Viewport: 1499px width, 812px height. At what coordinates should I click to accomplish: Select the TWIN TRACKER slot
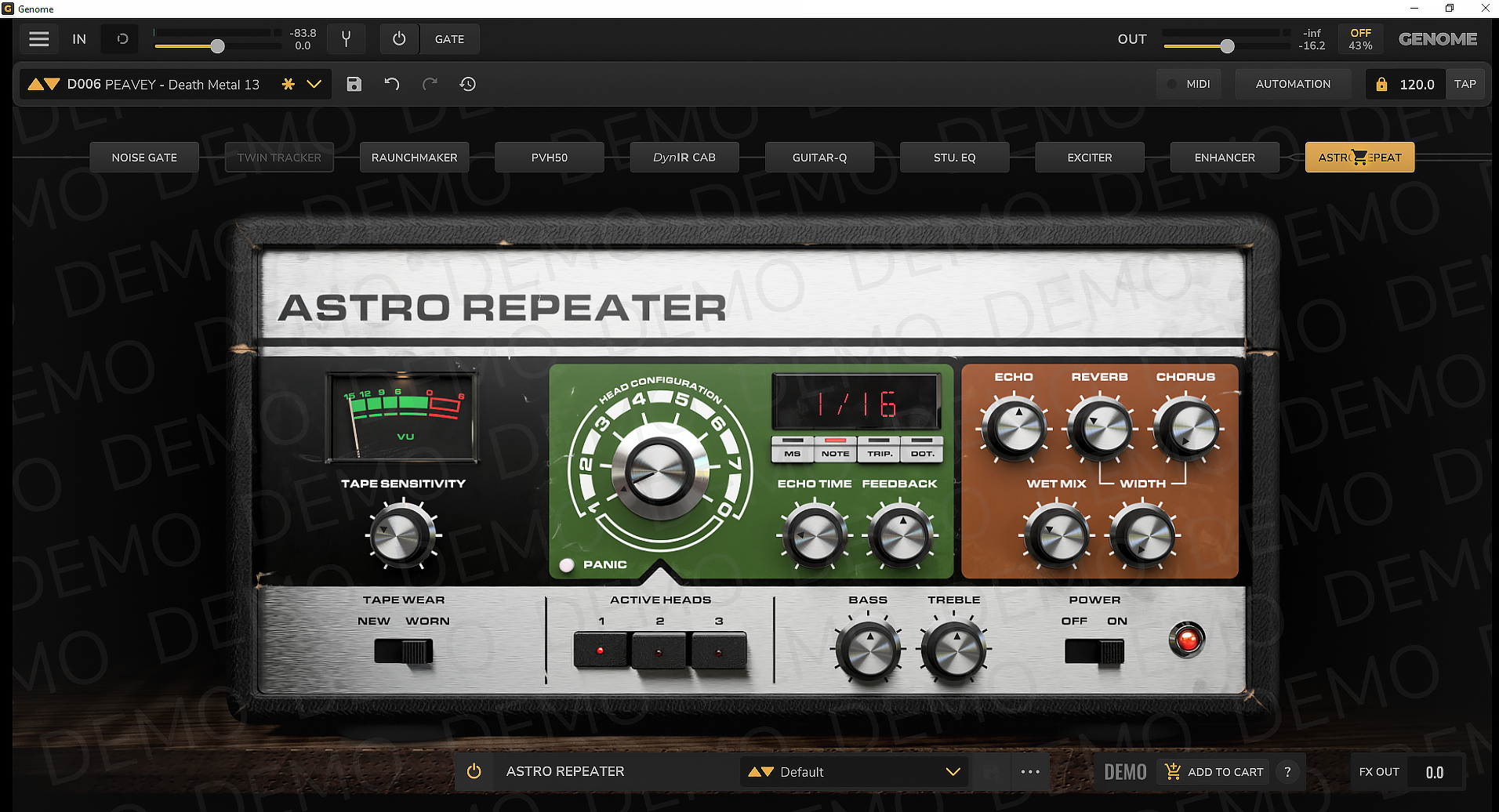point(279,158)
